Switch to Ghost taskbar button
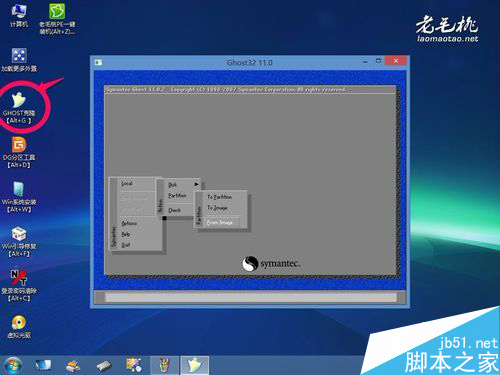The image size is (500, 375). [x=195, y=365]
